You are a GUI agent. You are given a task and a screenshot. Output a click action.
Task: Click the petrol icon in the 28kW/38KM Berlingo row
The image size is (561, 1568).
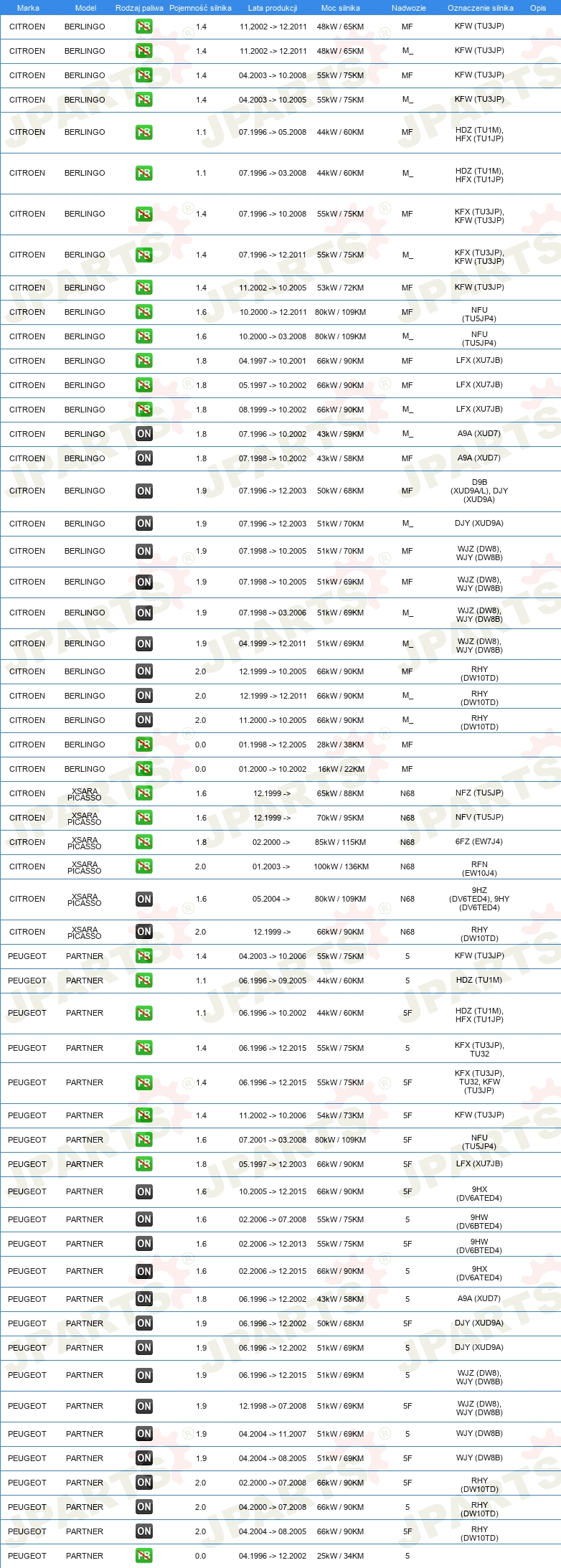(144, 745)
